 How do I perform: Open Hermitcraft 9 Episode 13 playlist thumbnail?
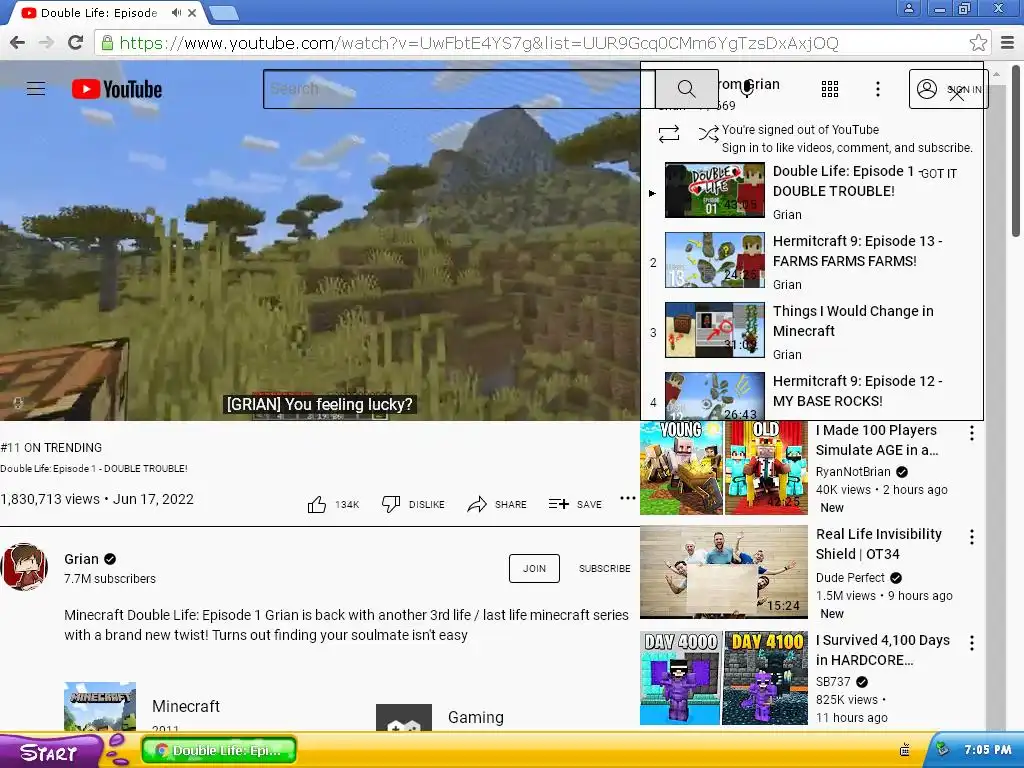(714, 260)
